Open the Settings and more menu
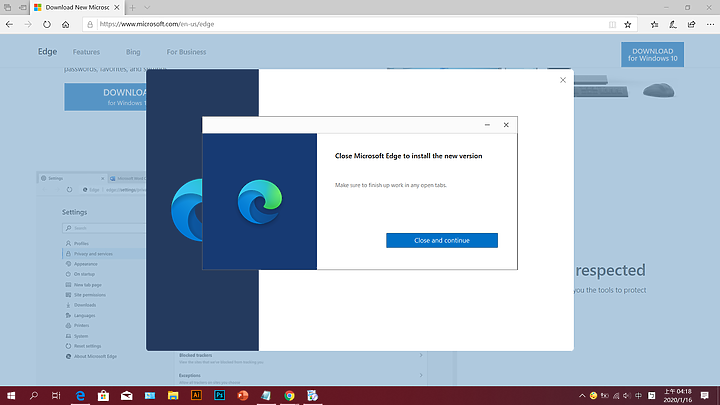The height and width of the screenshot is (405, 720). coord(710,24)
